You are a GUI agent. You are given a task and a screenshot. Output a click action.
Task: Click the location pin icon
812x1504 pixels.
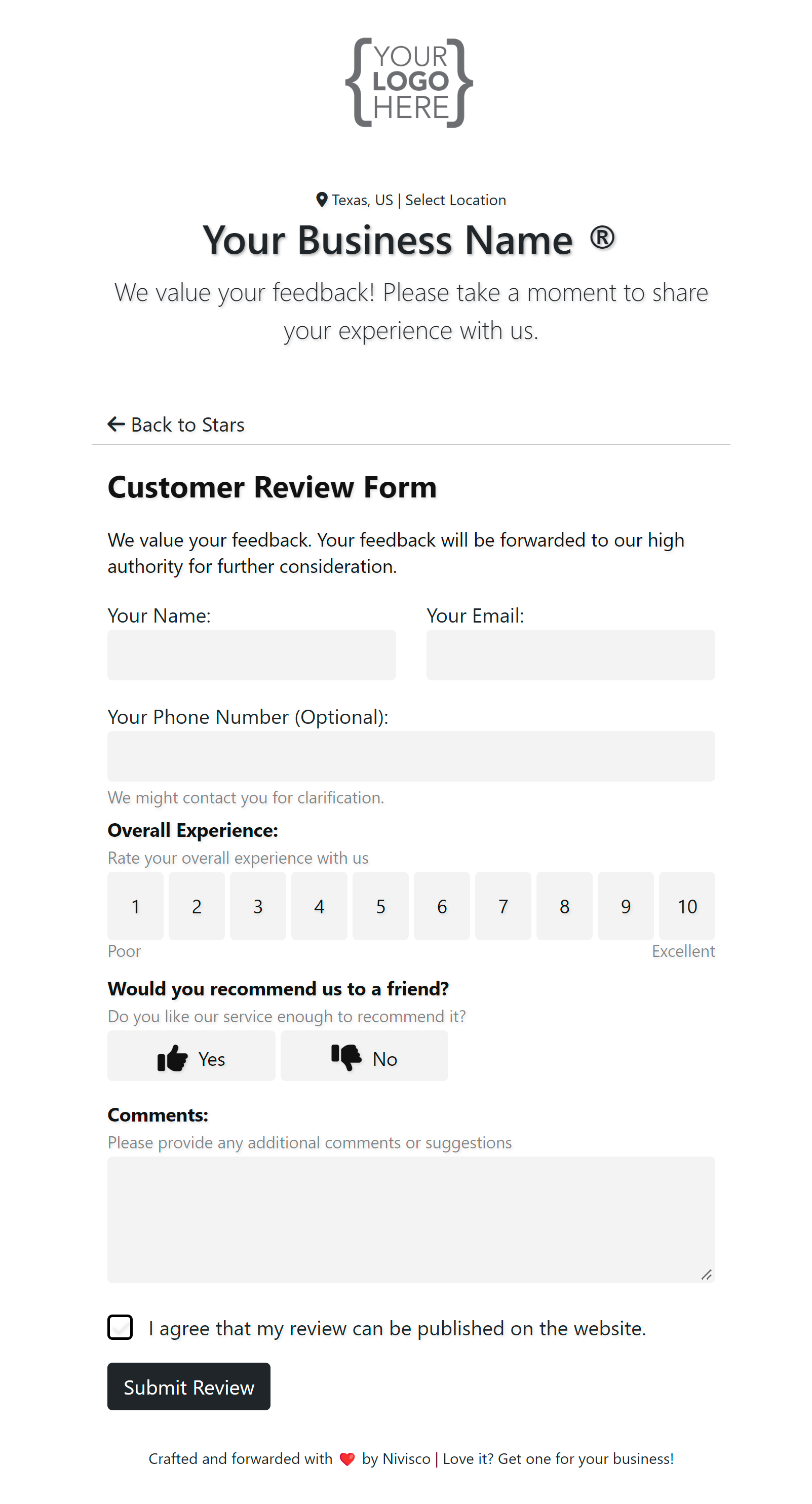321,200
